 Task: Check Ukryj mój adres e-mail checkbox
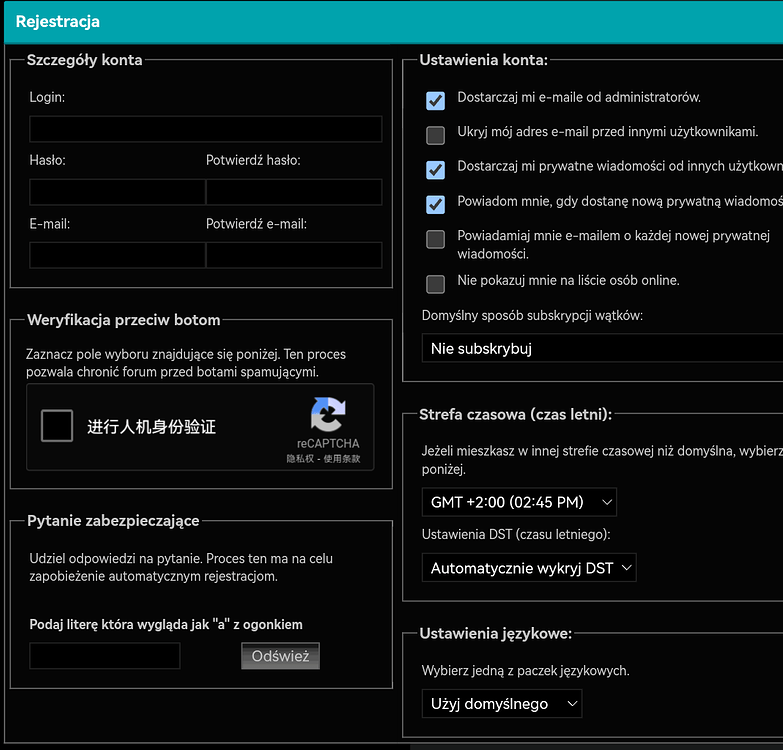tap(435, 135)
